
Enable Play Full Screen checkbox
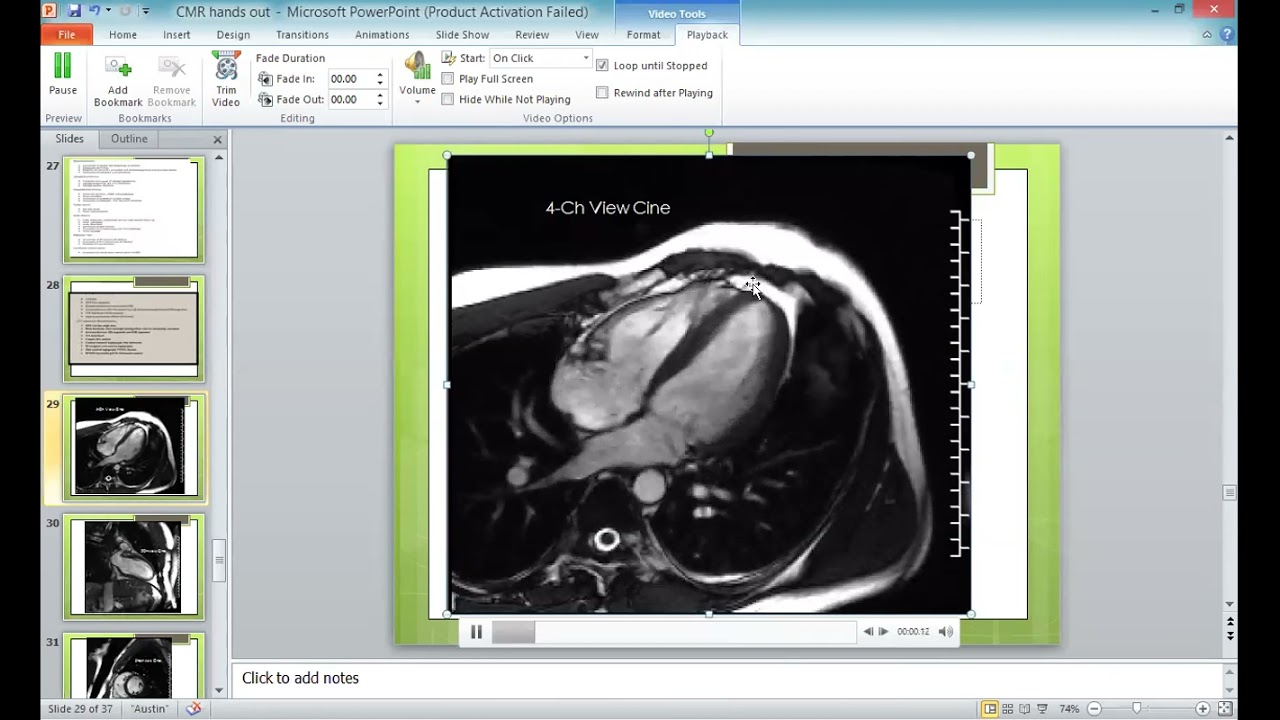pyautogui.click(x=448, y=78)
